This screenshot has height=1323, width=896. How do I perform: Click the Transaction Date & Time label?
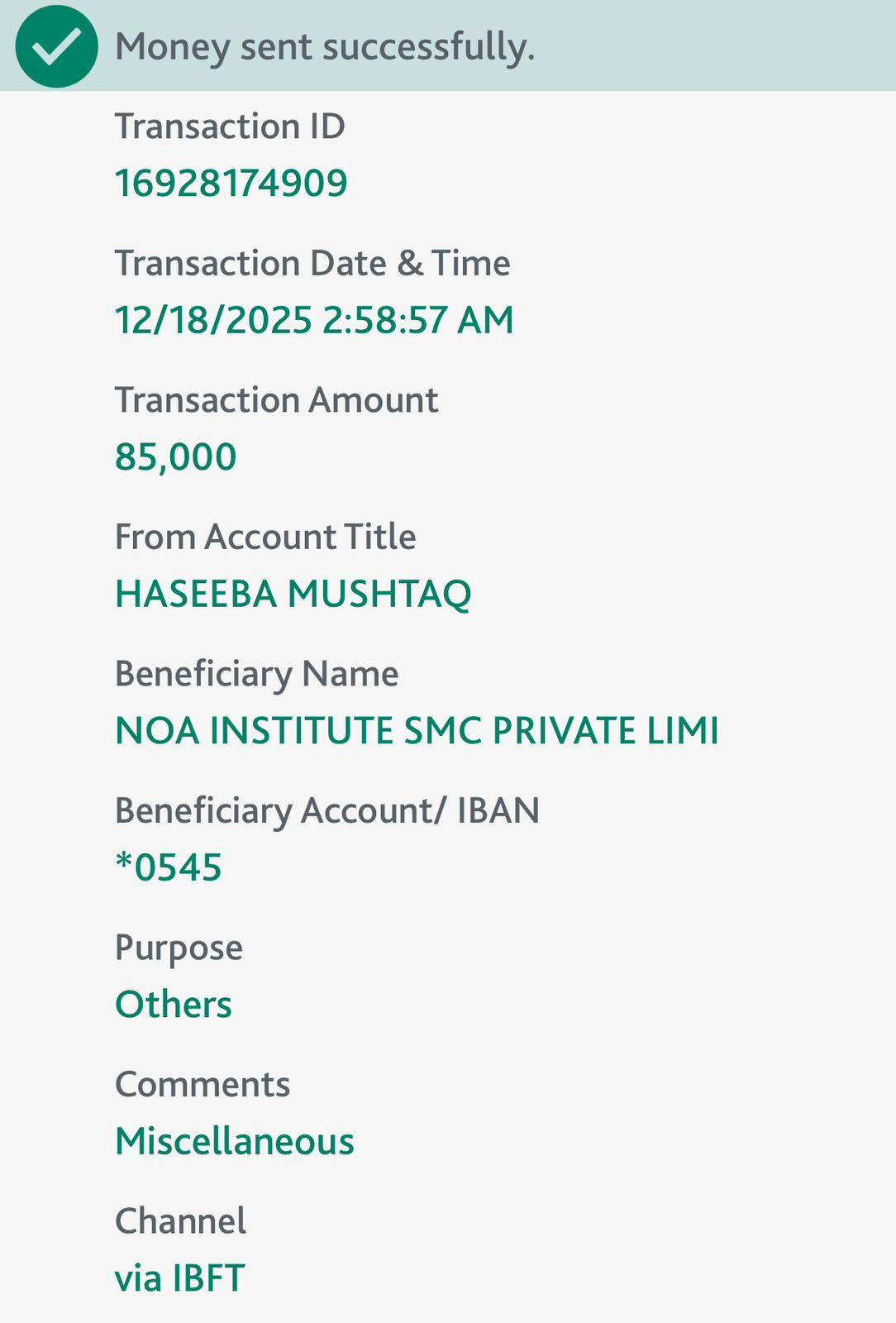312,263
